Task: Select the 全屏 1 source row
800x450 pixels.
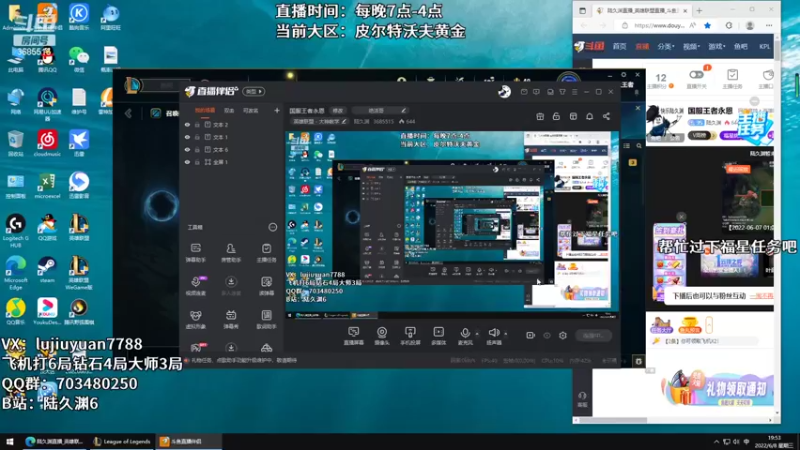Action: tap(232, 162)
